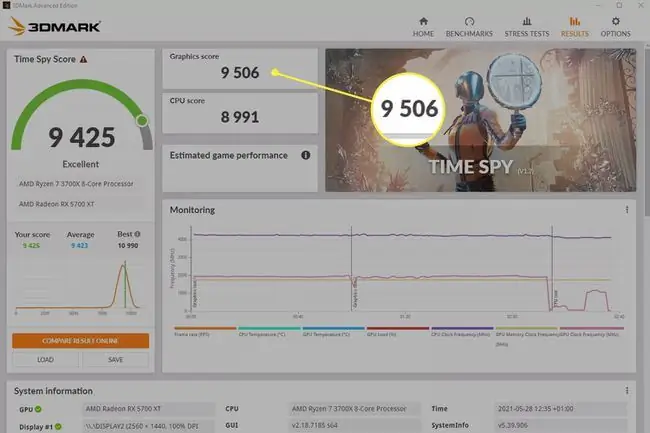Click the AMD Ryzen 7 3700X label under the gauge
This screenshot has width=650, height=433.
(x=76, y=184)
